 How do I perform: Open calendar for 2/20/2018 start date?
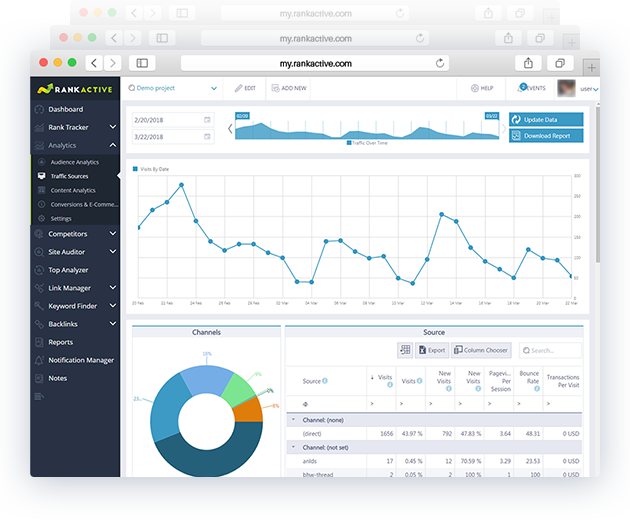click(x=207, y=120)
